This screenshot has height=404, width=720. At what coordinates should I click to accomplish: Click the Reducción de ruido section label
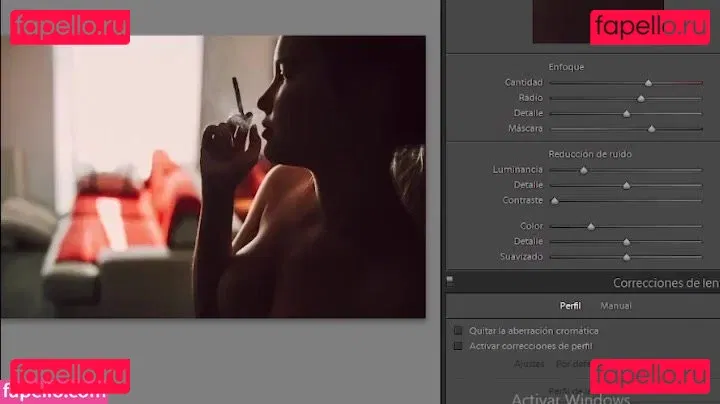589,154
